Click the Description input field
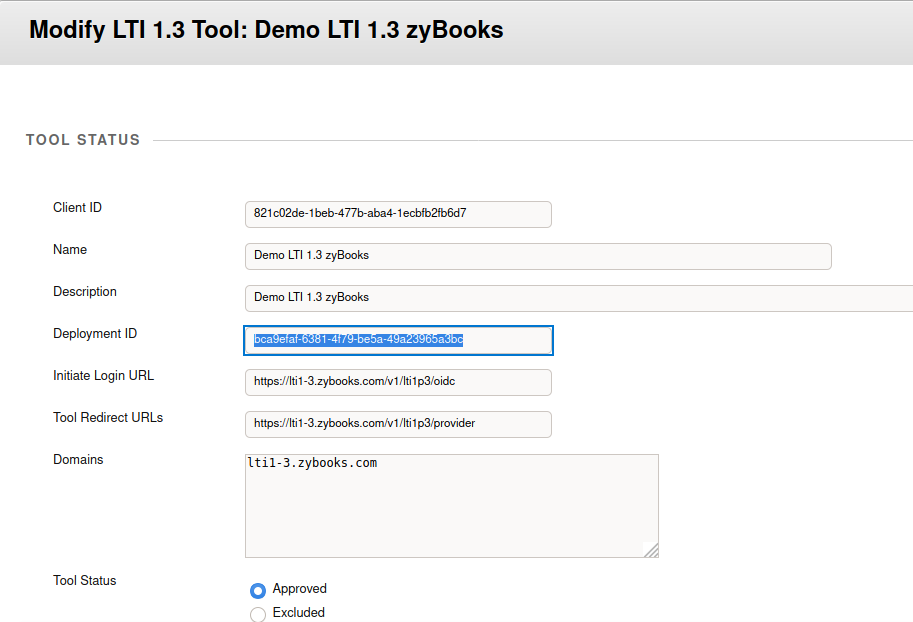Viewport: 913px width, 622px height. (x=579, y=298)
